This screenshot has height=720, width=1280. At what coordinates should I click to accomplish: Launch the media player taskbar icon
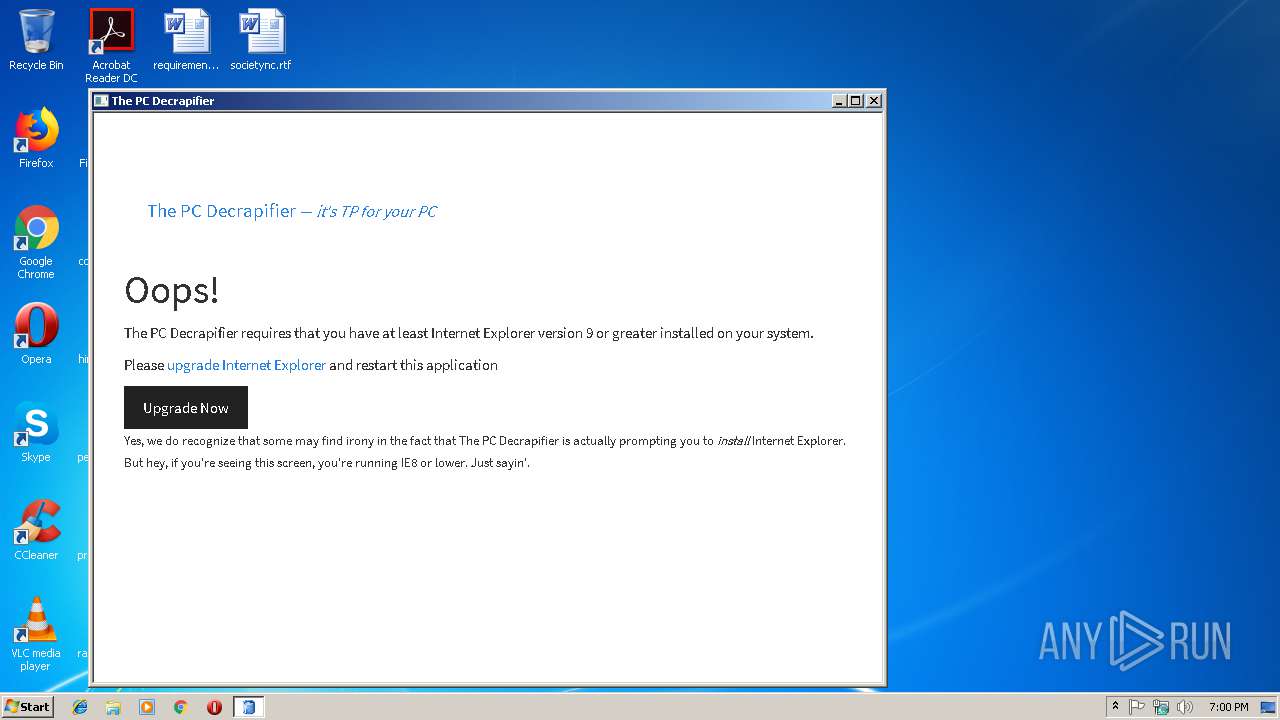pos(147,707)
